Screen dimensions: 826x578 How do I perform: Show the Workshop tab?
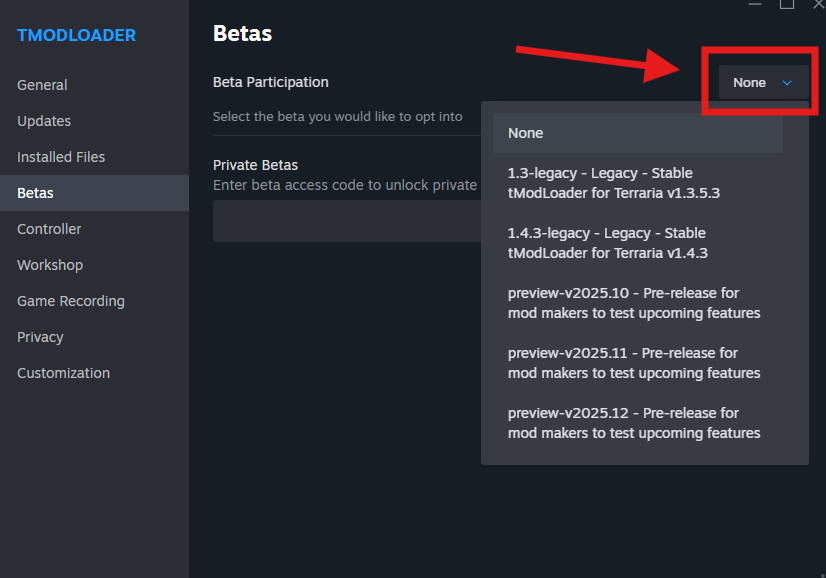point(50,265)
